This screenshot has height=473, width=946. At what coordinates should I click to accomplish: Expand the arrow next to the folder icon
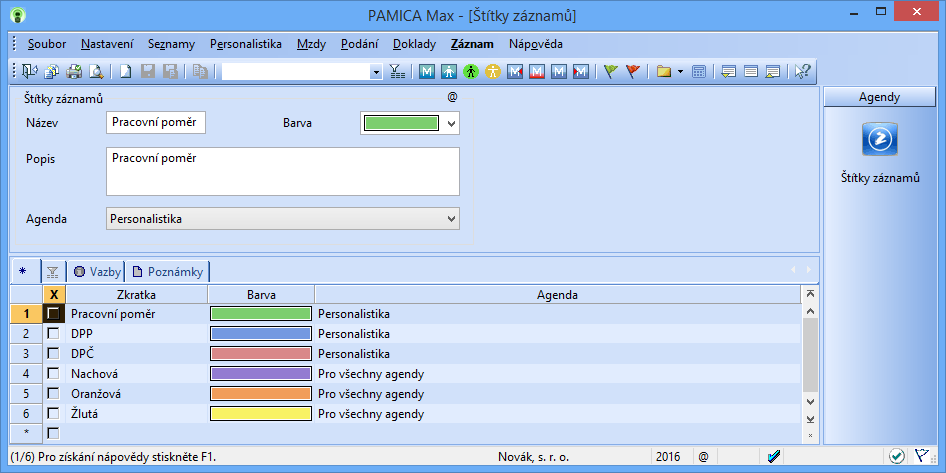pos(681,72)
